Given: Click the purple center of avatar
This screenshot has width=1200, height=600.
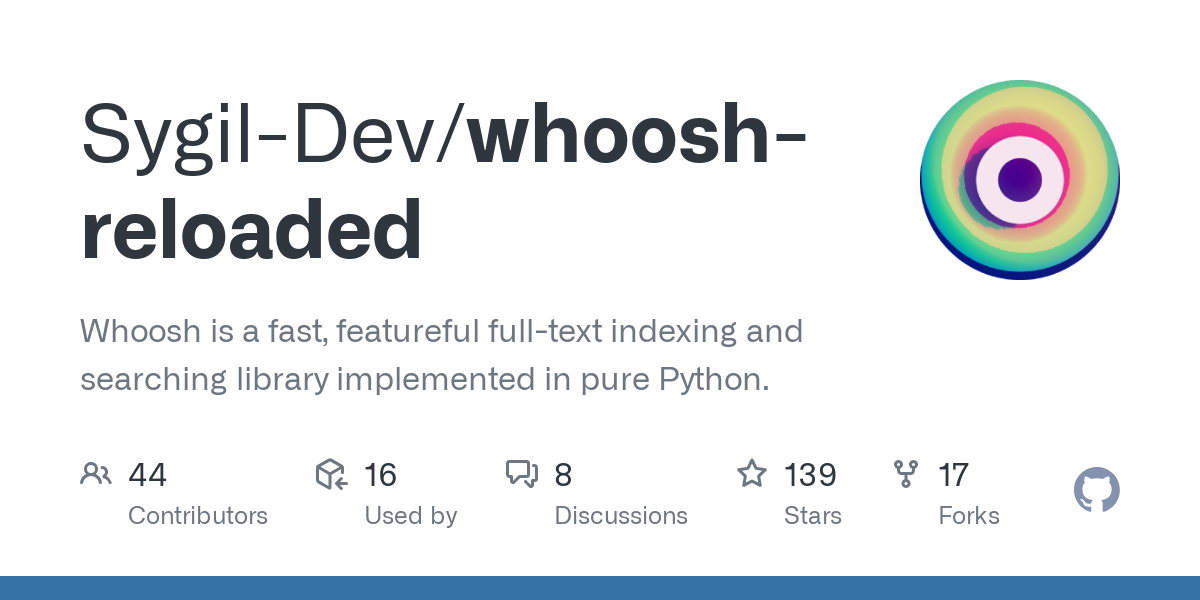Looking at the screenshot, I should (x=1019, y=180).
